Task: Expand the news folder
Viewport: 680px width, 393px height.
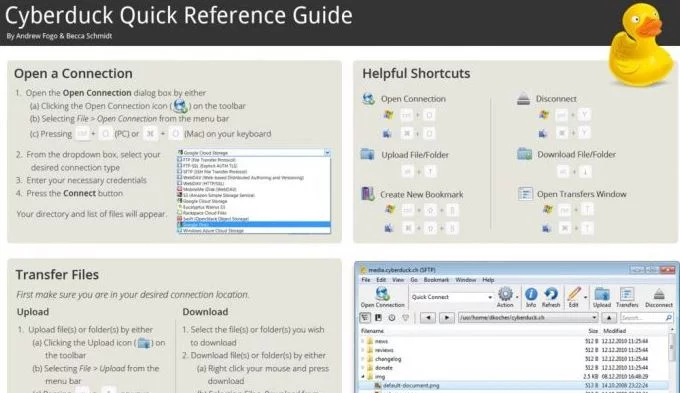Action: [x=363, y=341]
